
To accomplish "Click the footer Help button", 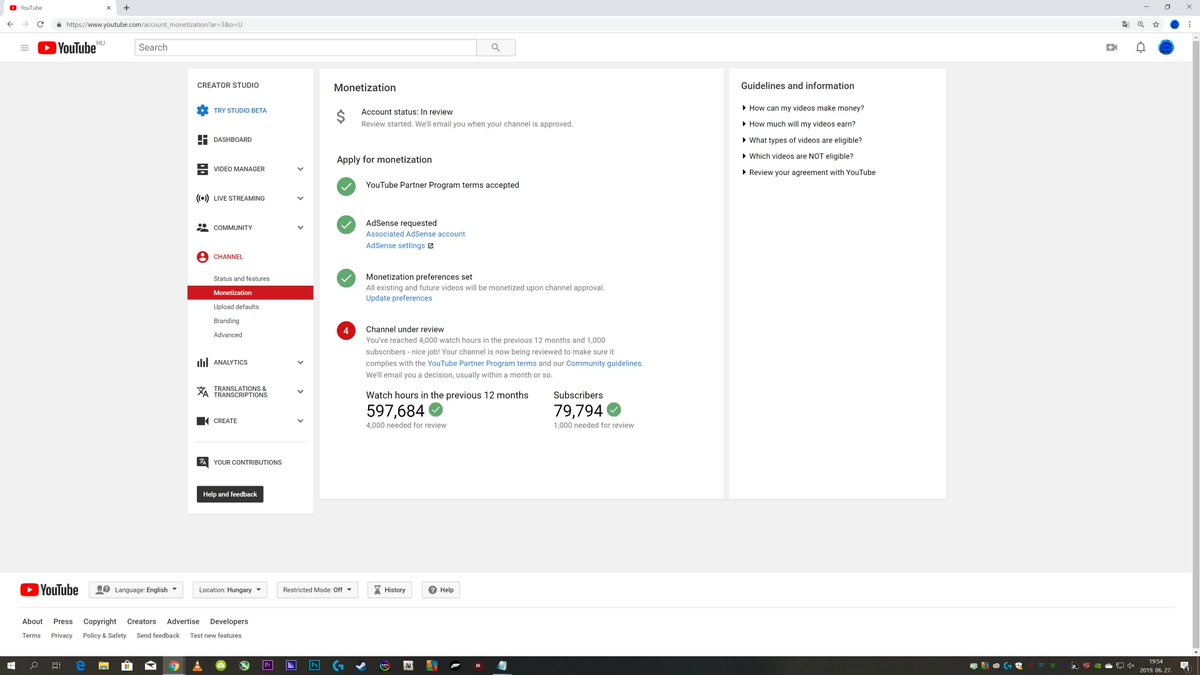I will (441, 590).
